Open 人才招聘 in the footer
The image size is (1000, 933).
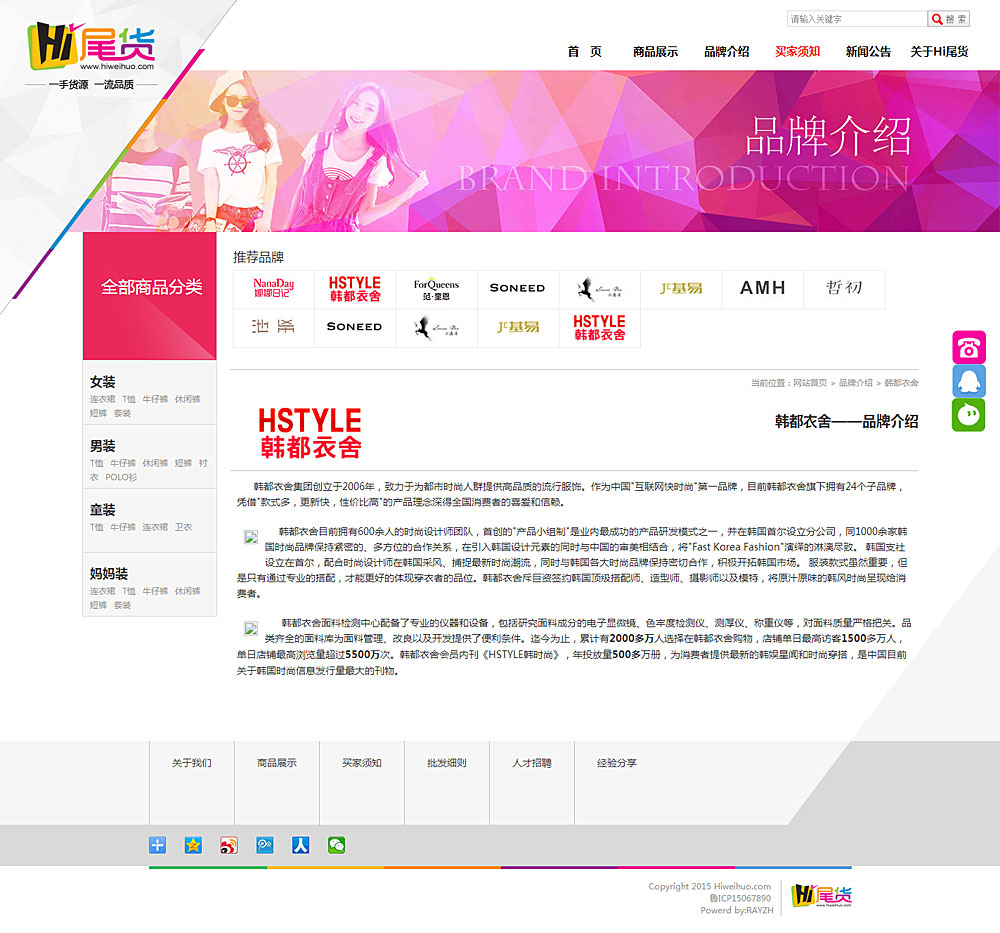(x=532, y=763)
